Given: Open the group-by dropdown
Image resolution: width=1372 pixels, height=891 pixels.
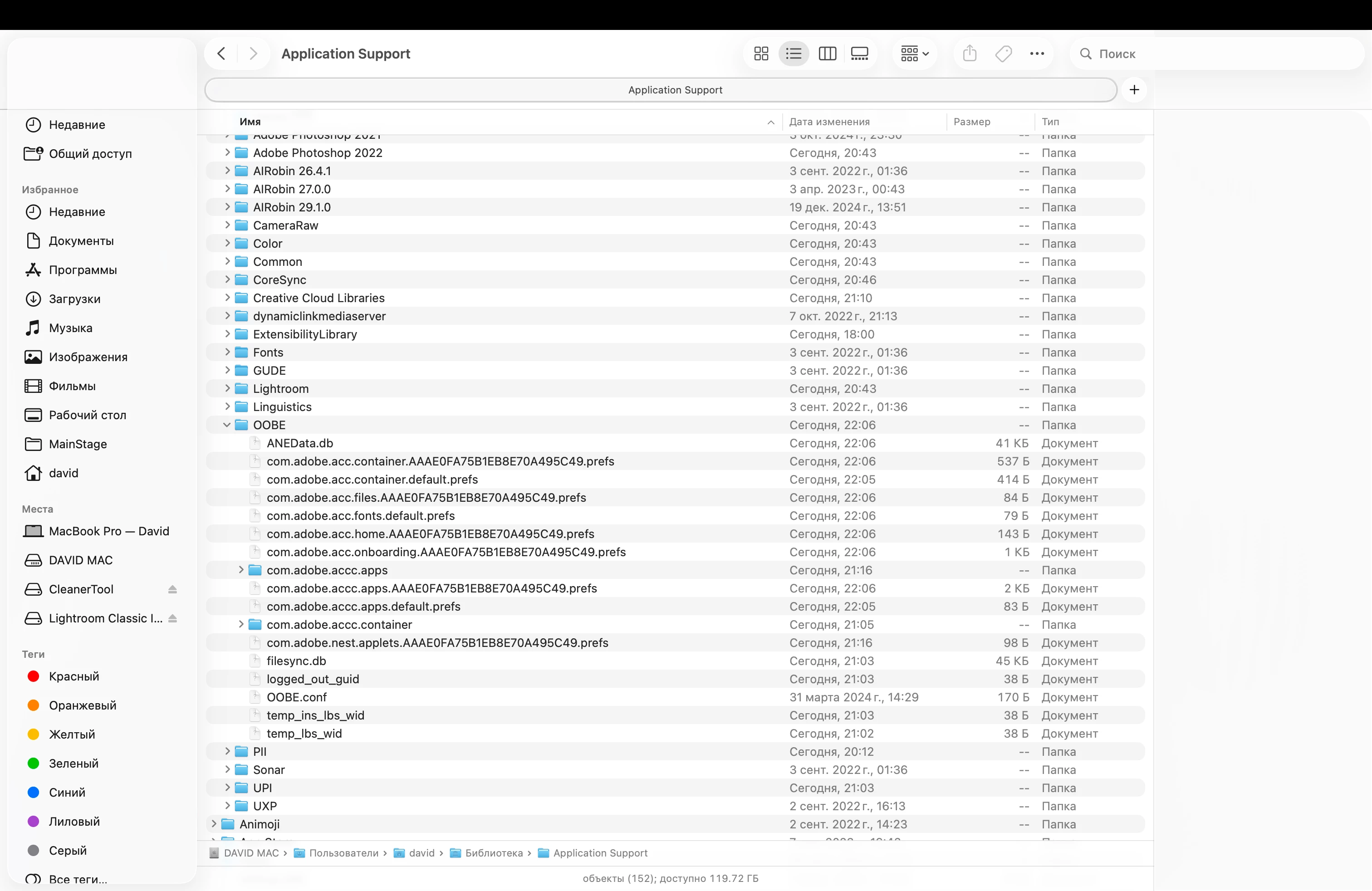Looking at the screenshot, I should [x=914, y=54].
